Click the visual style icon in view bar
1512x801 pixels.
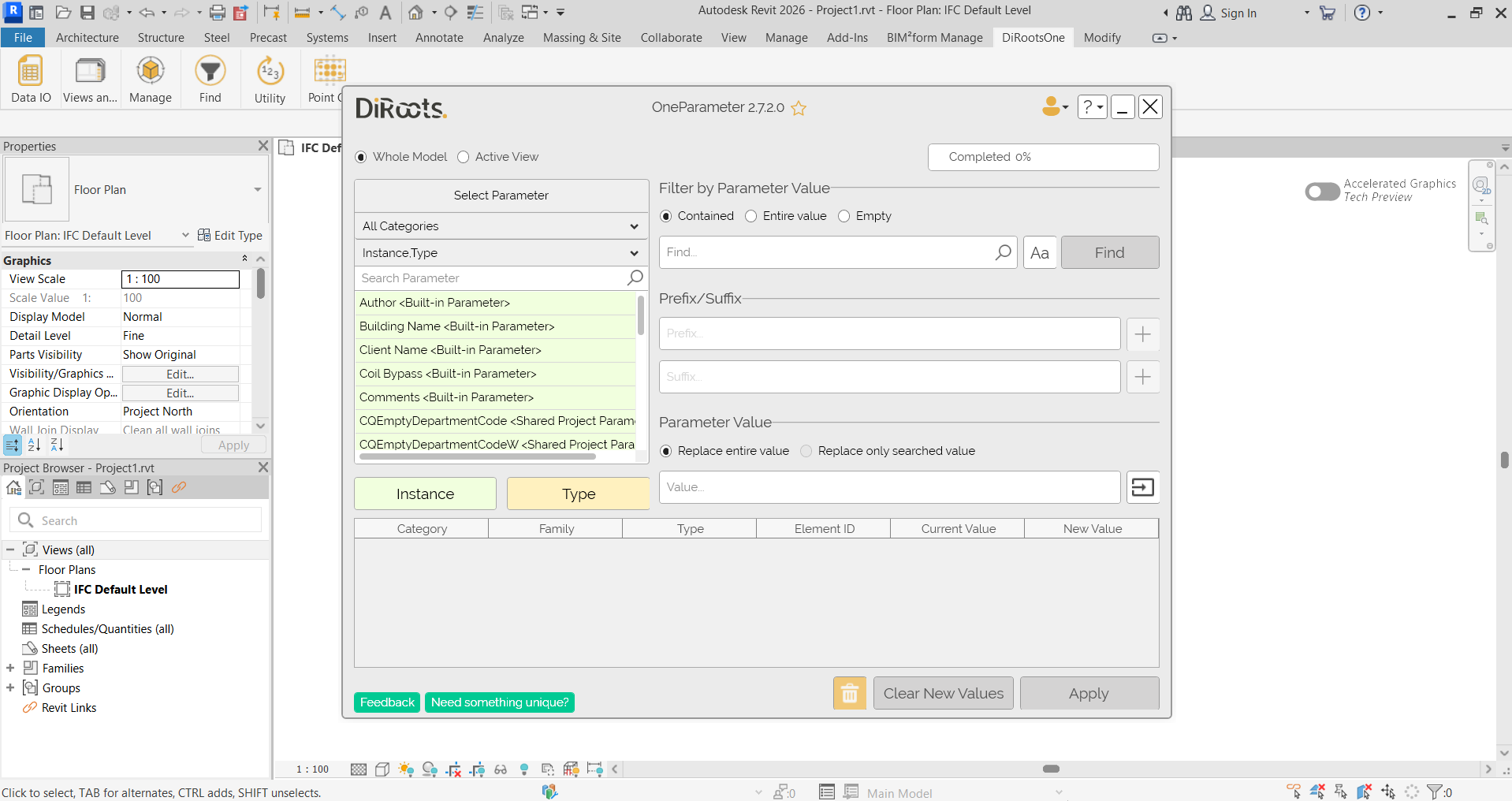(382, 769)
